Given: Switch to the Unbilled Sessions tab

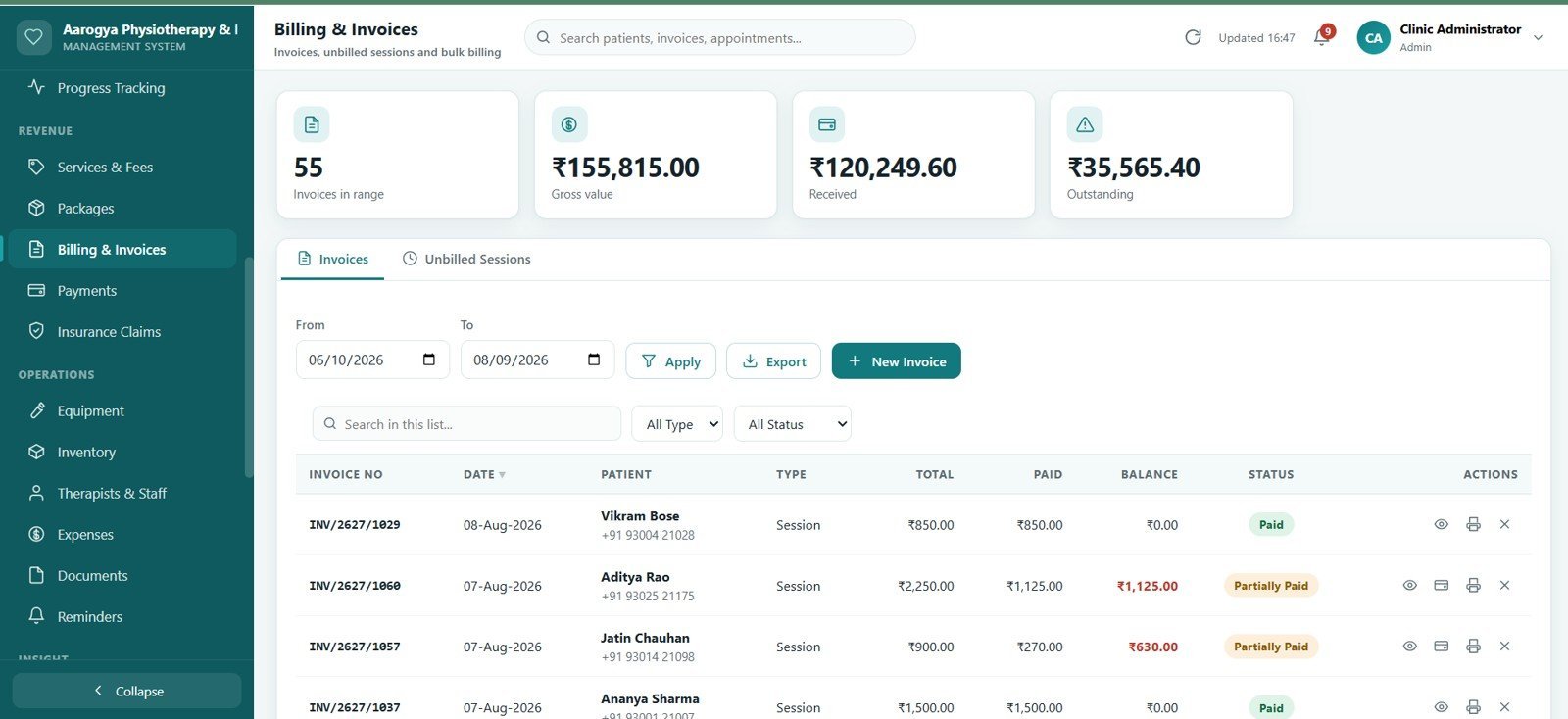Looking at the screenshot, I should pos(466,259).
